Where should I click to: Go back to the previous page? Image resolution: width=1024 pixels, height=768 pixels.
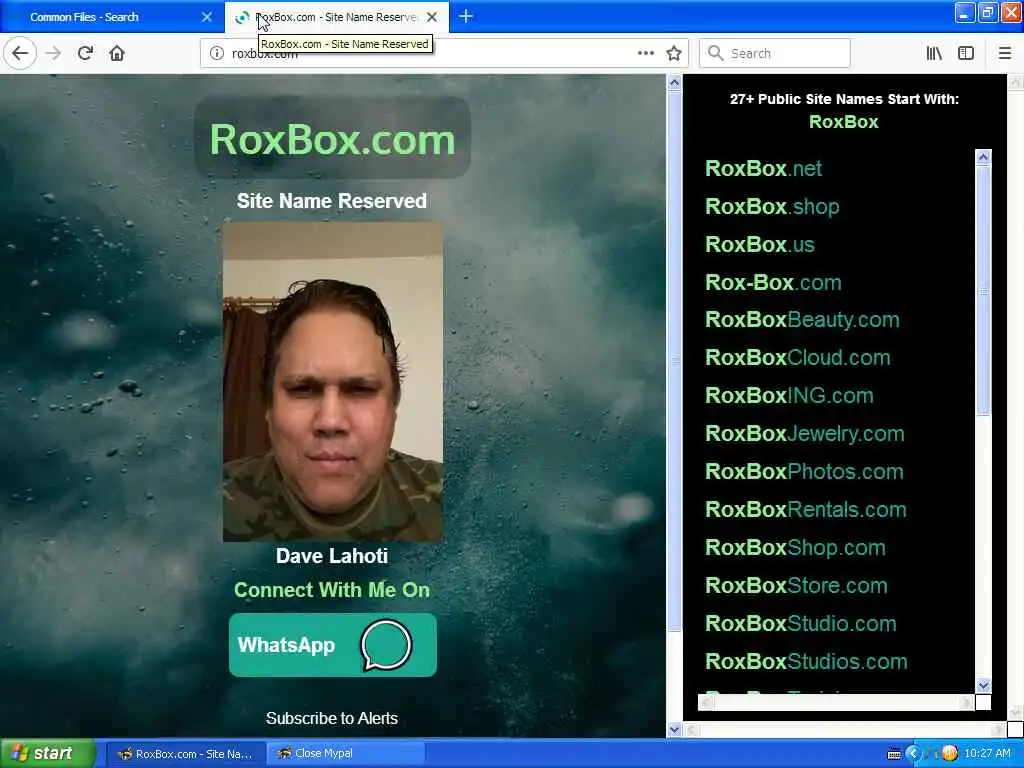tap(20, 53)
